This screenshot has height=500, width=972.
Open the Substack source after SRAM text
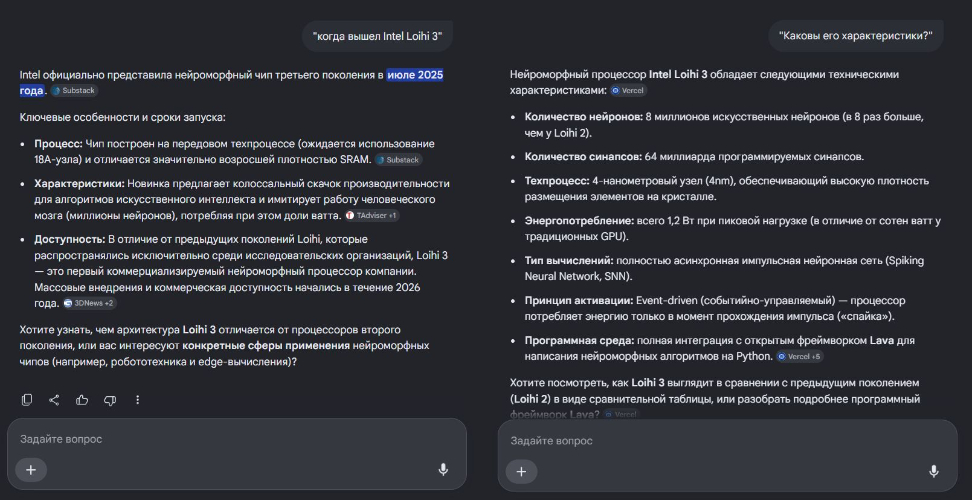pyautogui.click(x=399, y=160)
